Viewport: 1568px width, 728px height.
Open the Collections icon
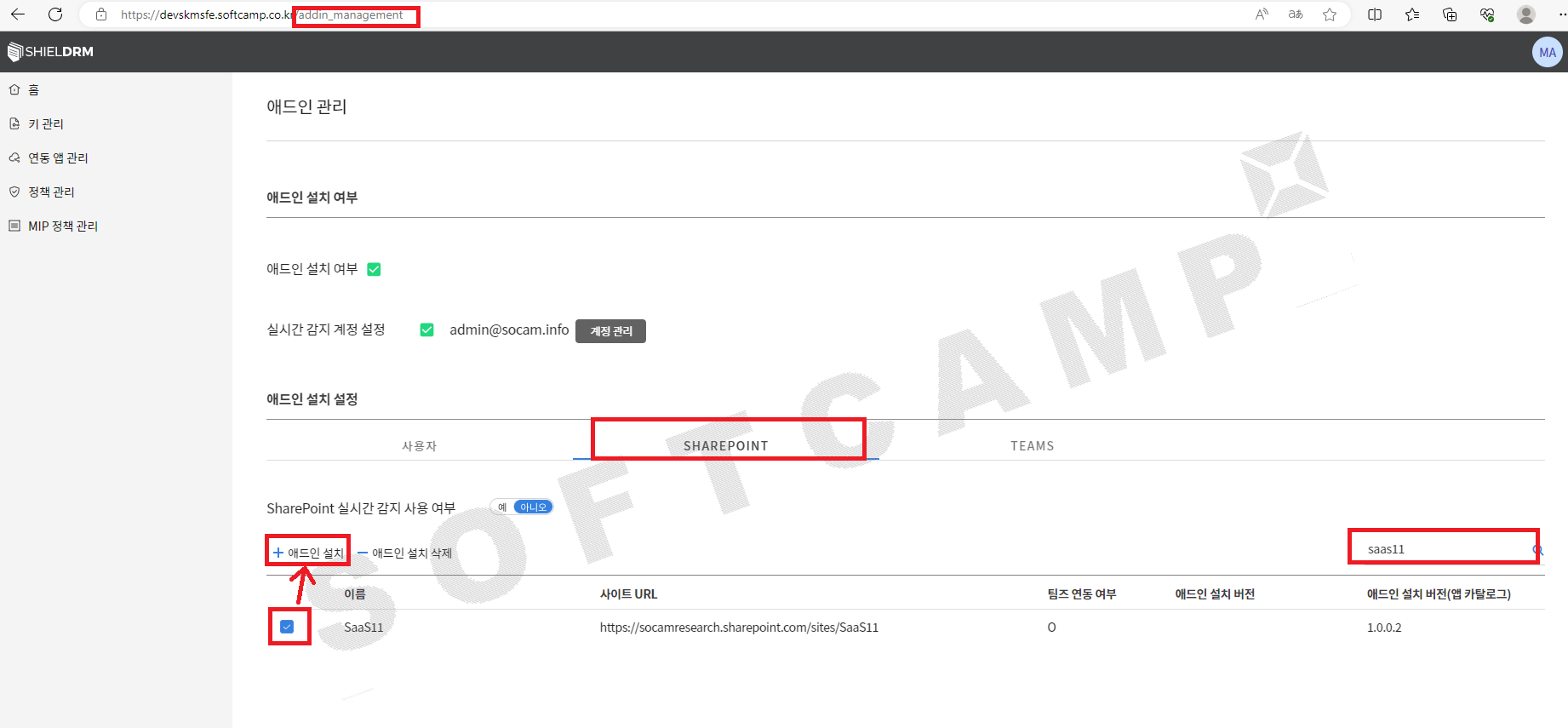(x=1450, y=14)
